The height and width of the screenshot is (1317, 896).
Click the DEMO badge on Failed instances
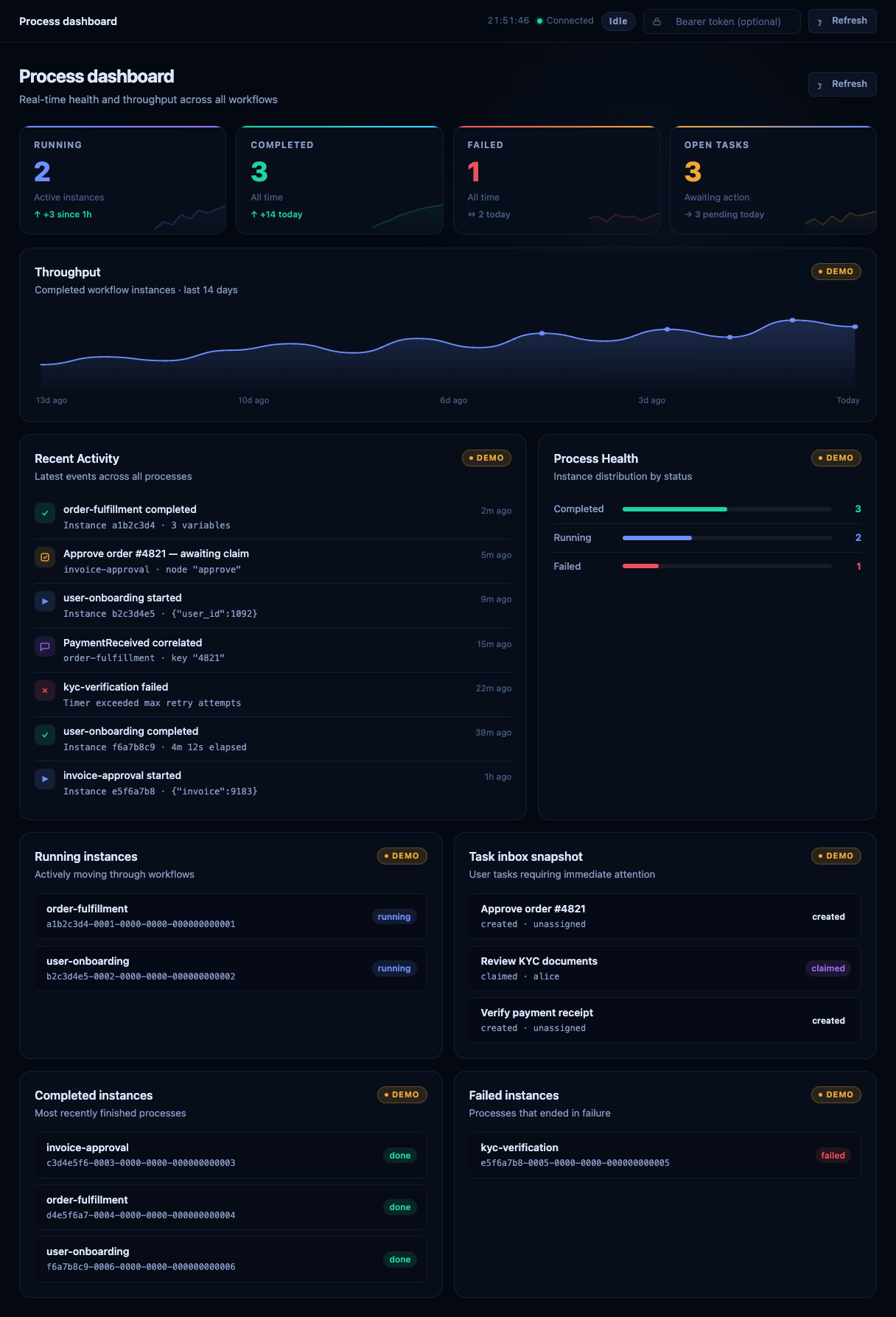point(836,1094)
